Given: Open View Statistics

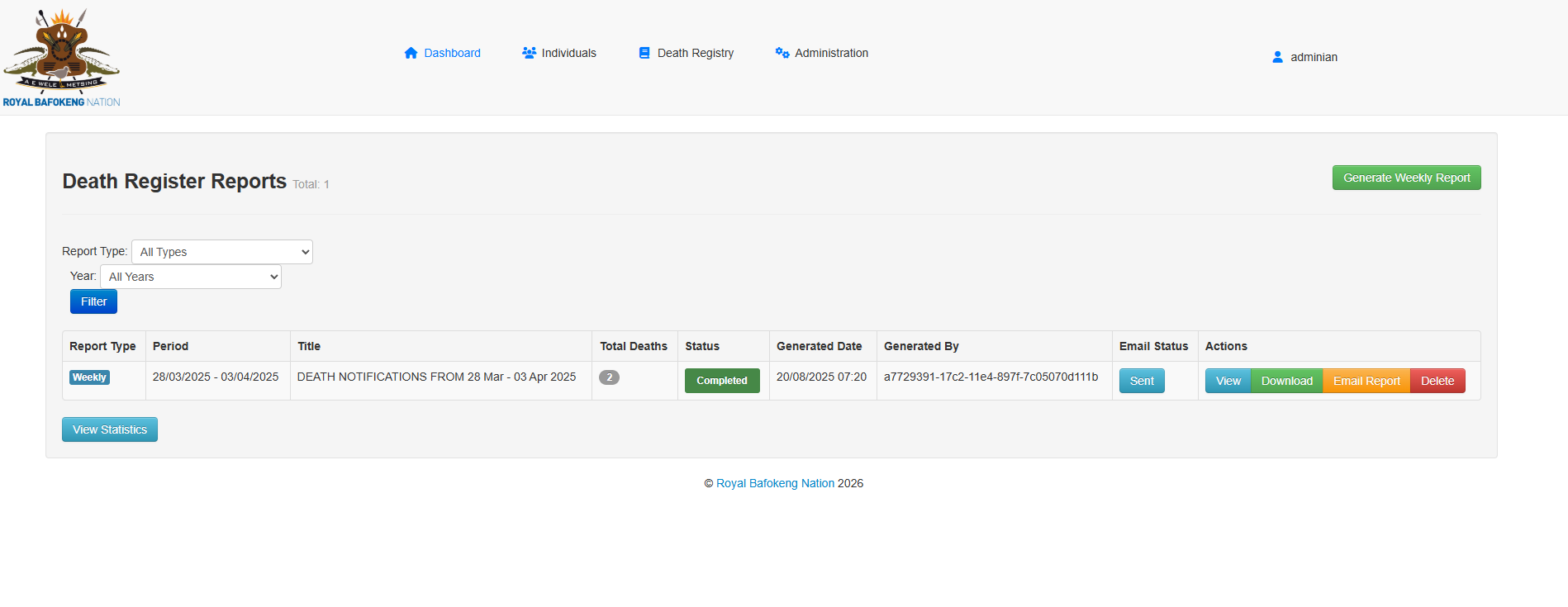Looking at the screenshot, I should pos(110,429).
